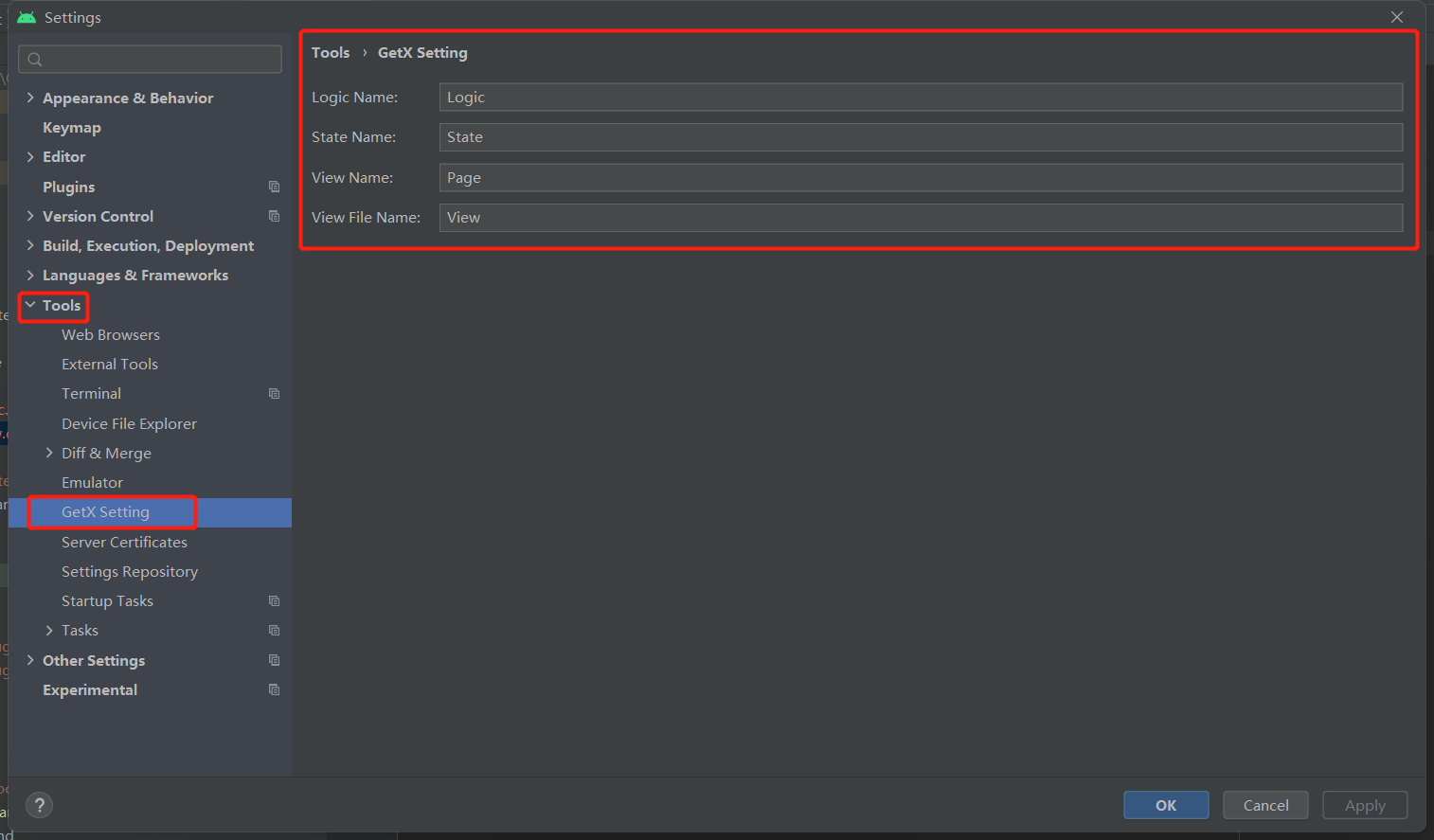1434x840 pixels.
Task: Select External Tools item
Action: click(110, 364)
